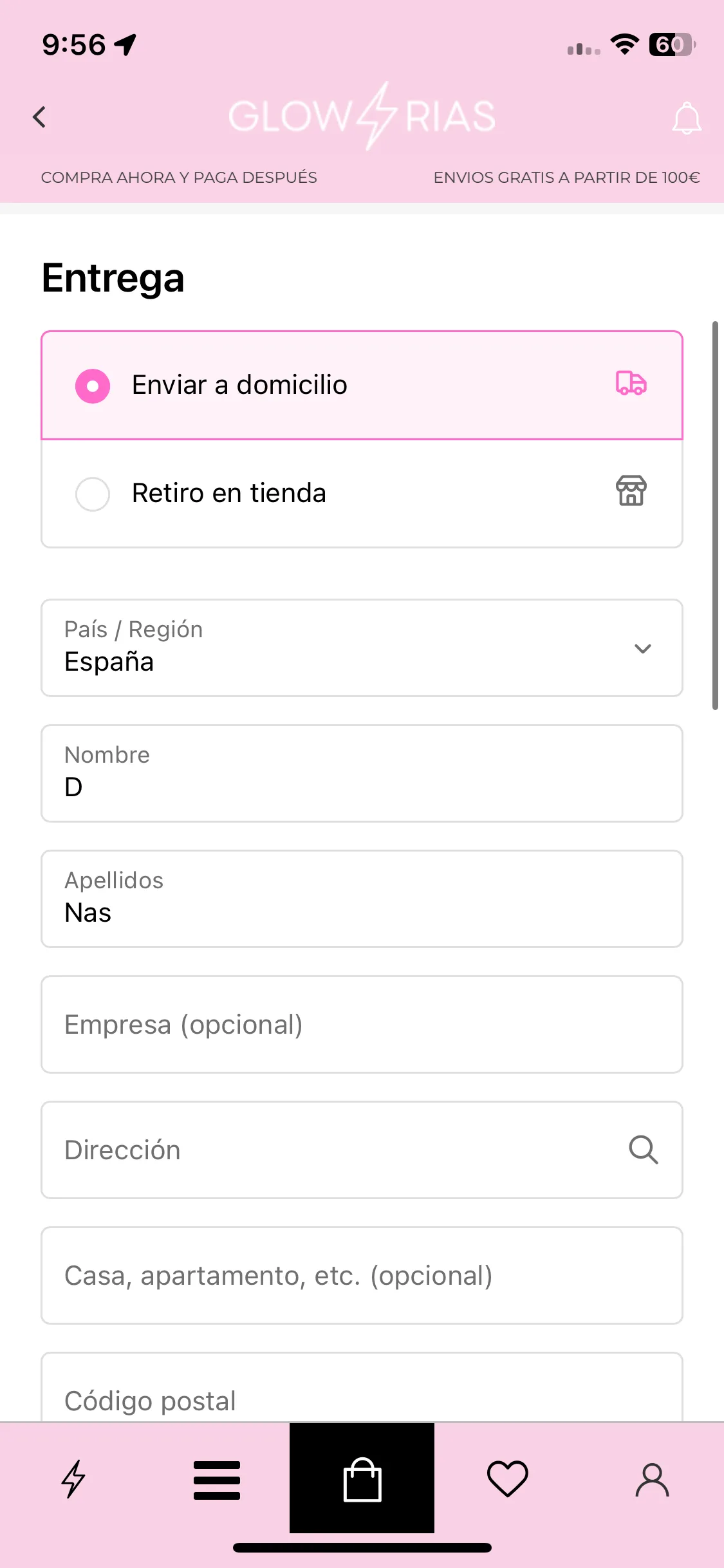Viewport: 724px width, 1568px height.
Task: Select the Enviar a domicilio radio button
Action: click(93, 386)
